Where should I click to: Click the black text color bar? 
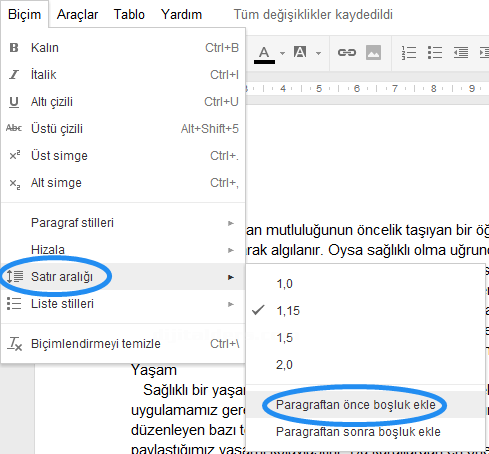coord(264,62)
